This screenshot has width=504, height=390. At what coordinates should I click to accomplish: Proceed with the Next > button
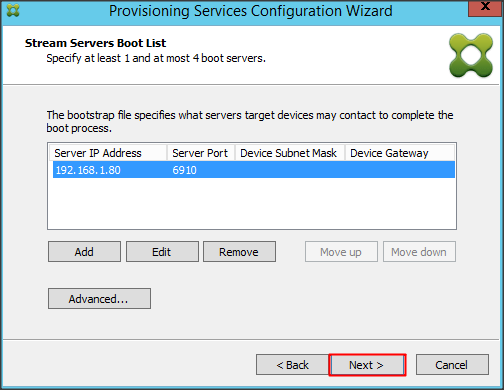point(367,365)
